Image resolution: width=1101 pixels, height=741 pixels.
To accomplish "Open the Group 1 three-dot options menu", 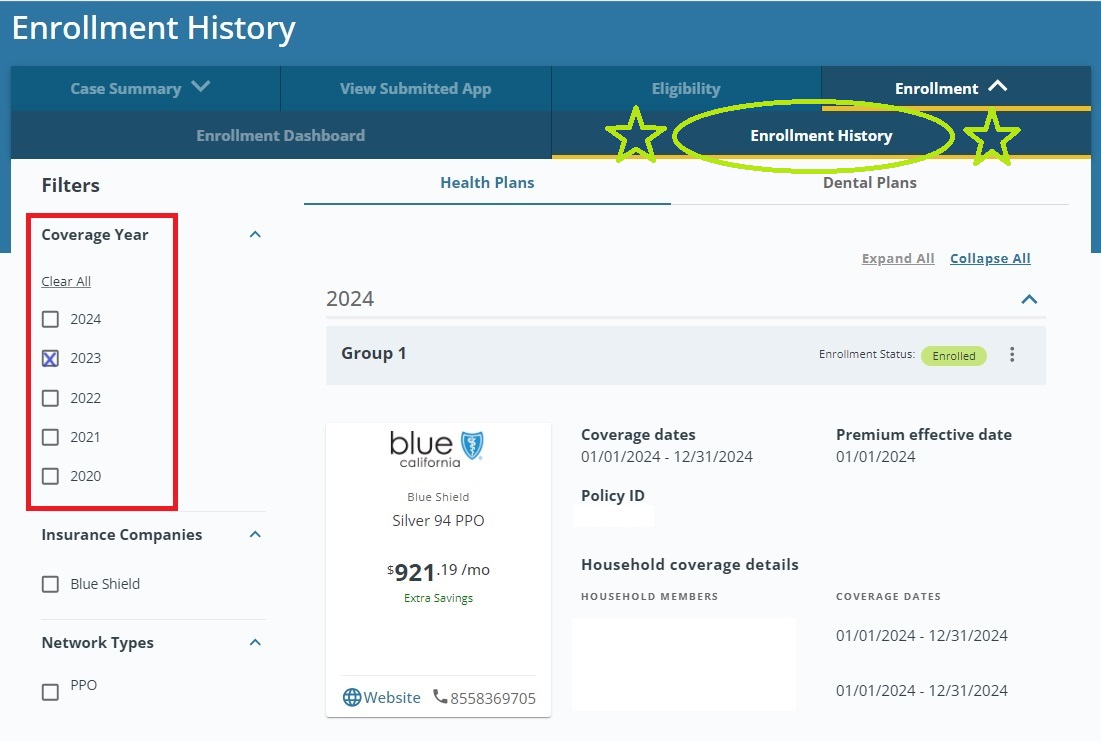I will point(1012,355).
